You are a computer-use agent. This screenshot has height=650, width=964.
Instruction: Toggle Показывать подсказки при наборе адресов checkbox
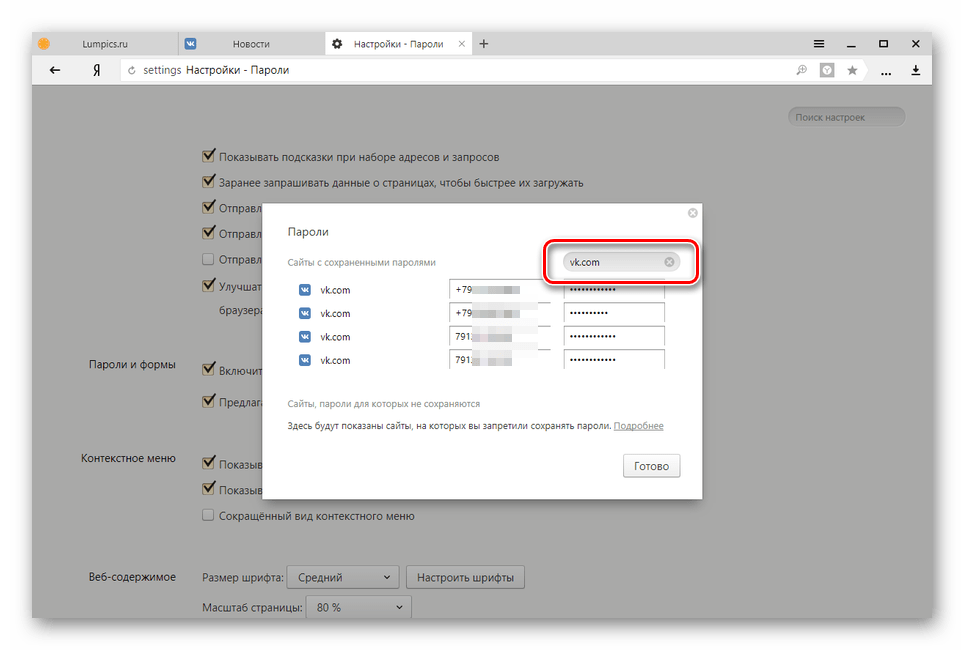(208, 156)
